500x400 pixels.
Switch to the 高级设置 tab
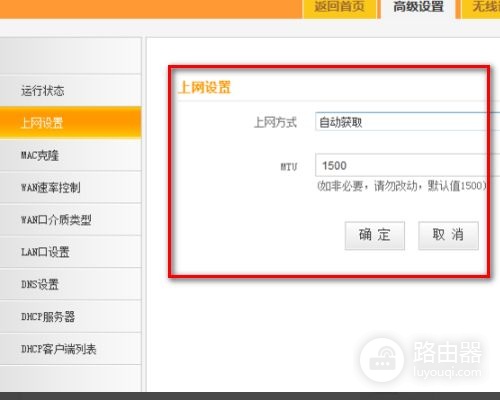tap(418, 8)
